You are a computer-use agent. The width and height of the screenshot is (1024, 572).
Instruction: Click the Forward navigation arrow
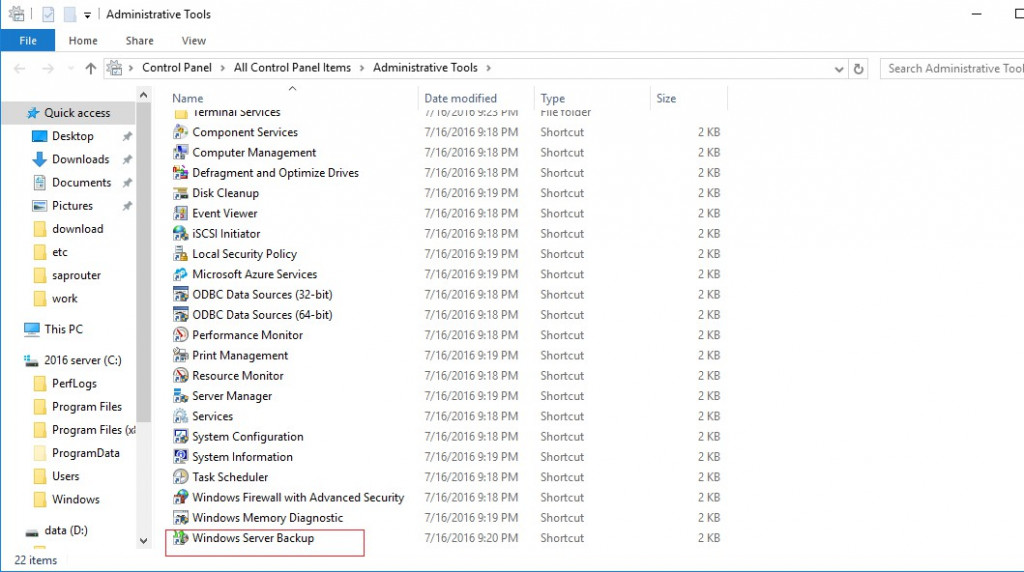(x=48, y=69)
